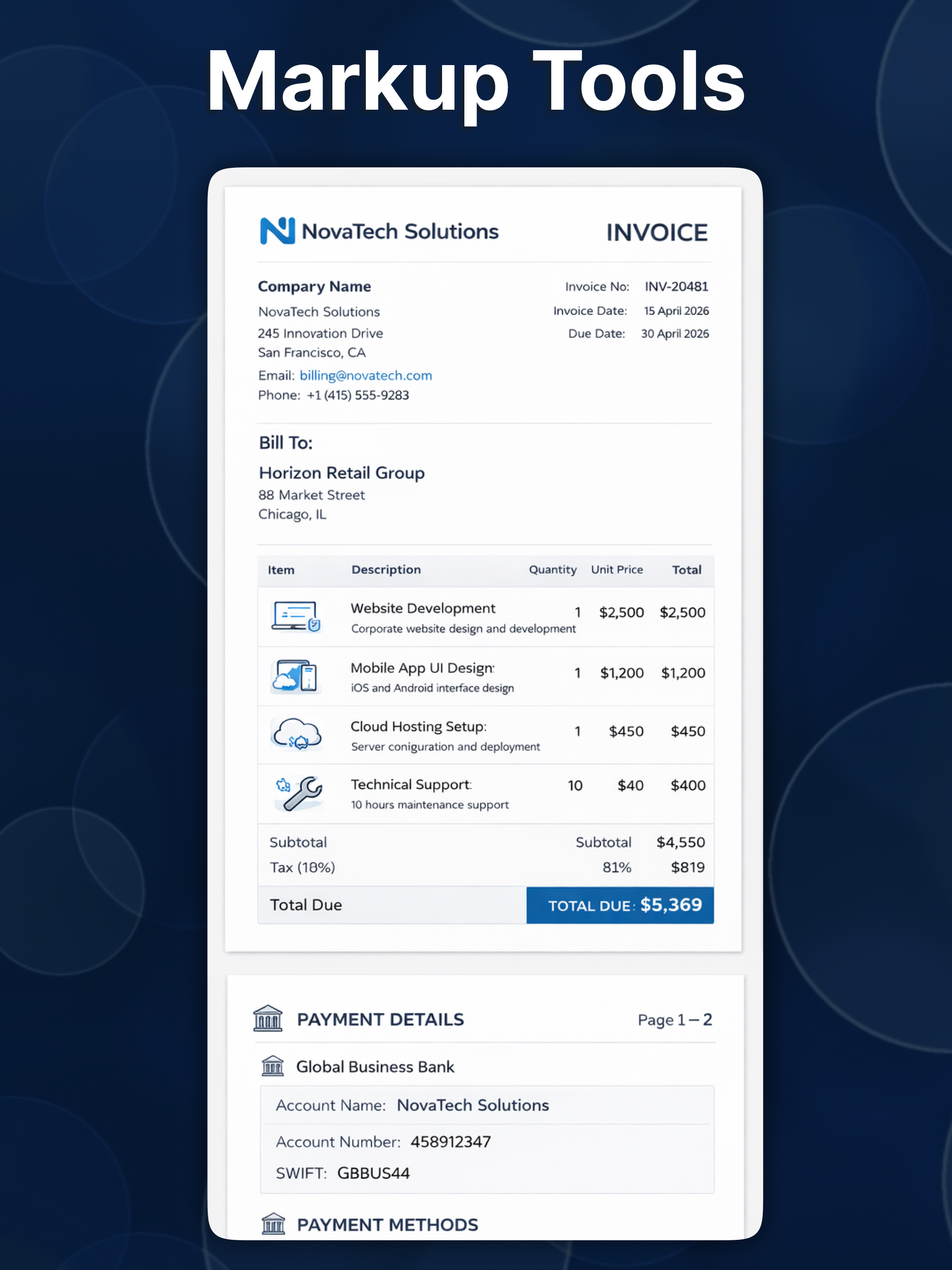Select the INVOICE title
Screen dimensions: 952x1270
point(657,232)
